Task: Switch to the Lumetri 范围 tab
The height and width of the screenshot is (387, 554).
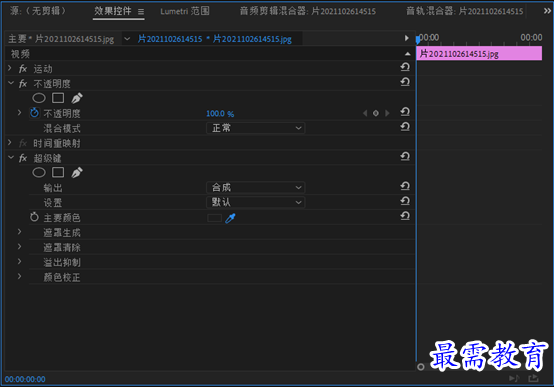Action: (185, 11)
